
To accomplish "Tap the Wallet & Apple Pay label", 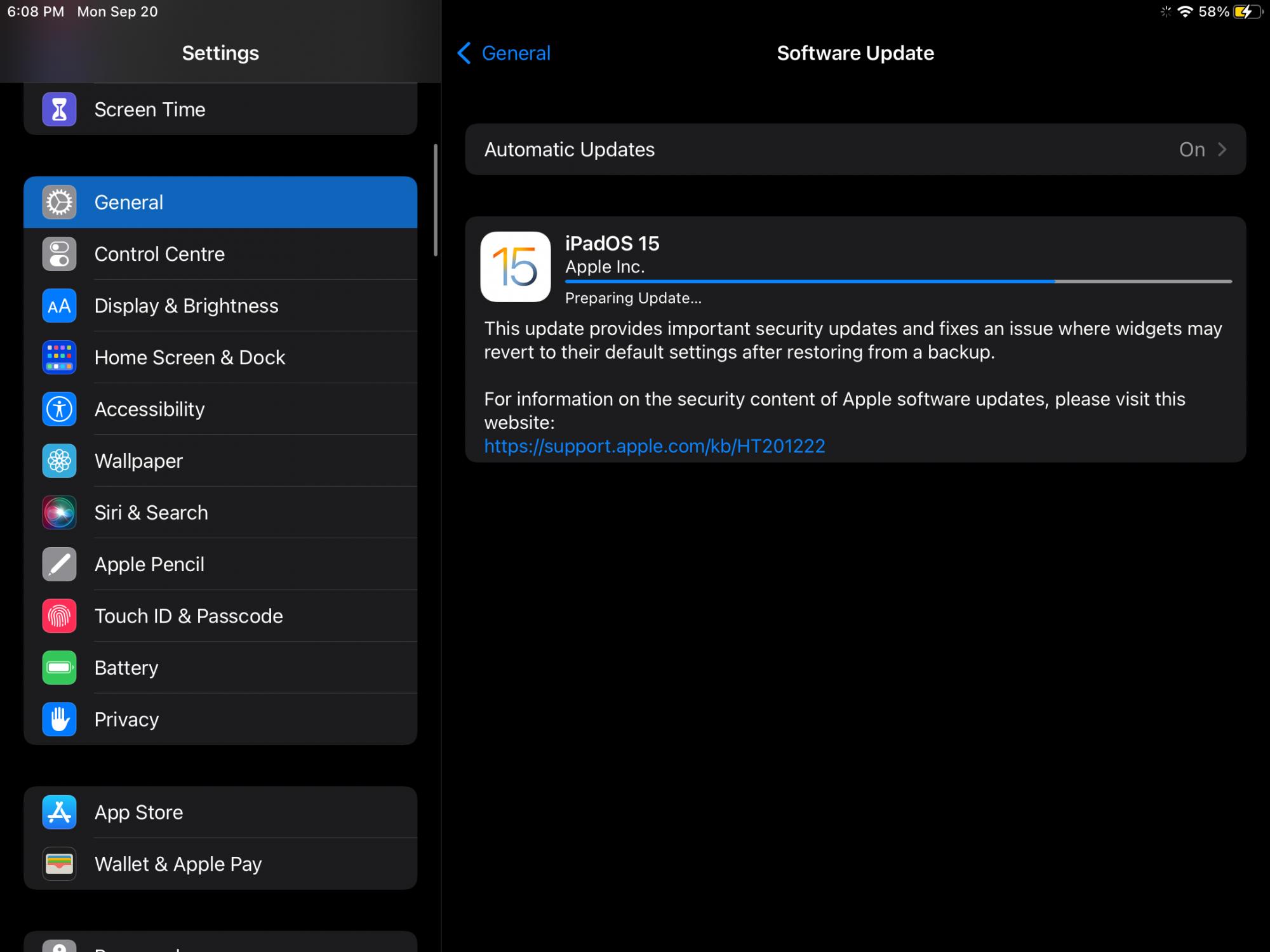I will tap(178, 864).
